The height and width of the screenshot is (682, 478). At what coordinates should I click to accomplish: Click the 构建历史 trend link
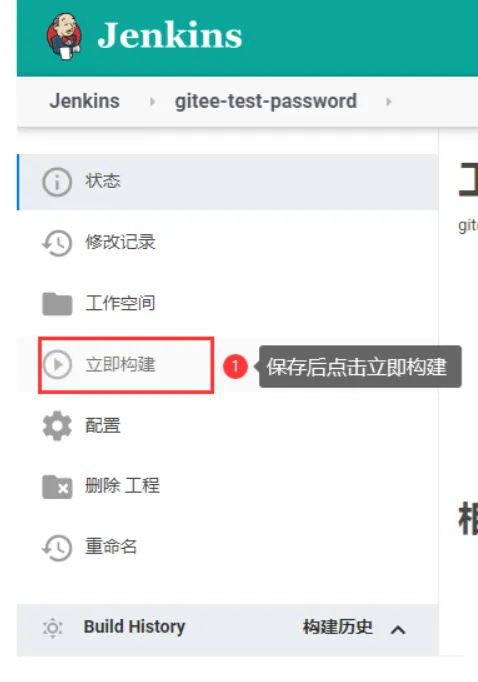click(x=338, y=627)
